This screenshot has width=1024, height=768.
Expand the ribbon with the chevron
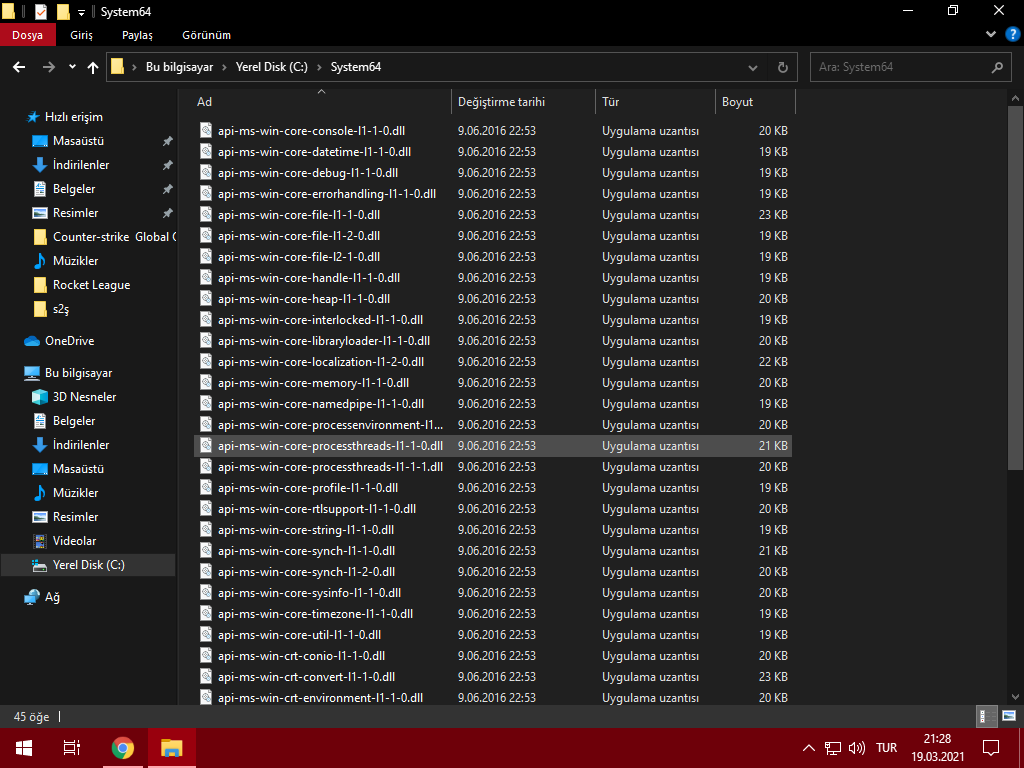991,35
